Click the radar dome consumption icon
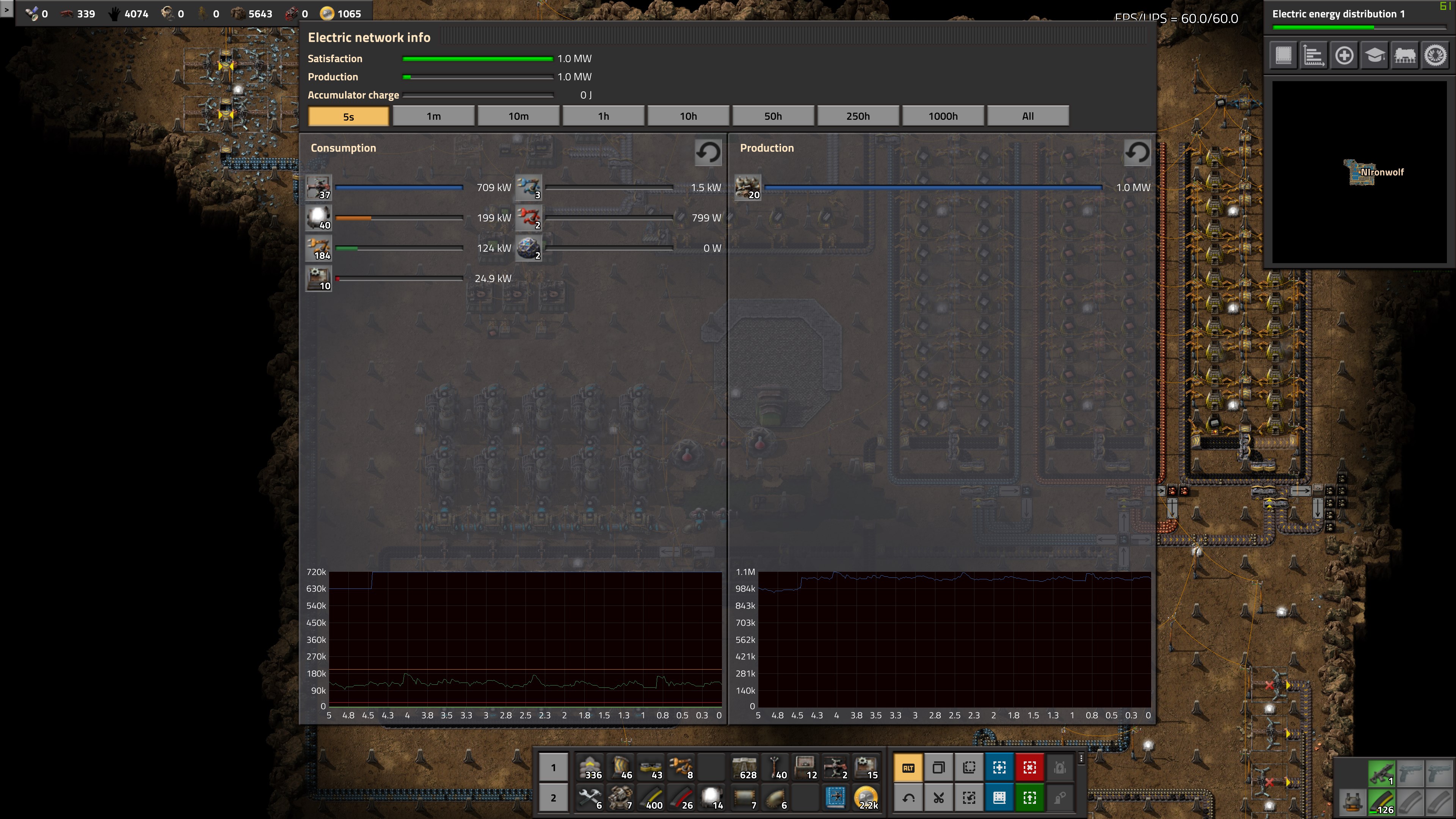The height and width of the screenshot is (819, 1456). pyautogui.click(x=529, y=248)
